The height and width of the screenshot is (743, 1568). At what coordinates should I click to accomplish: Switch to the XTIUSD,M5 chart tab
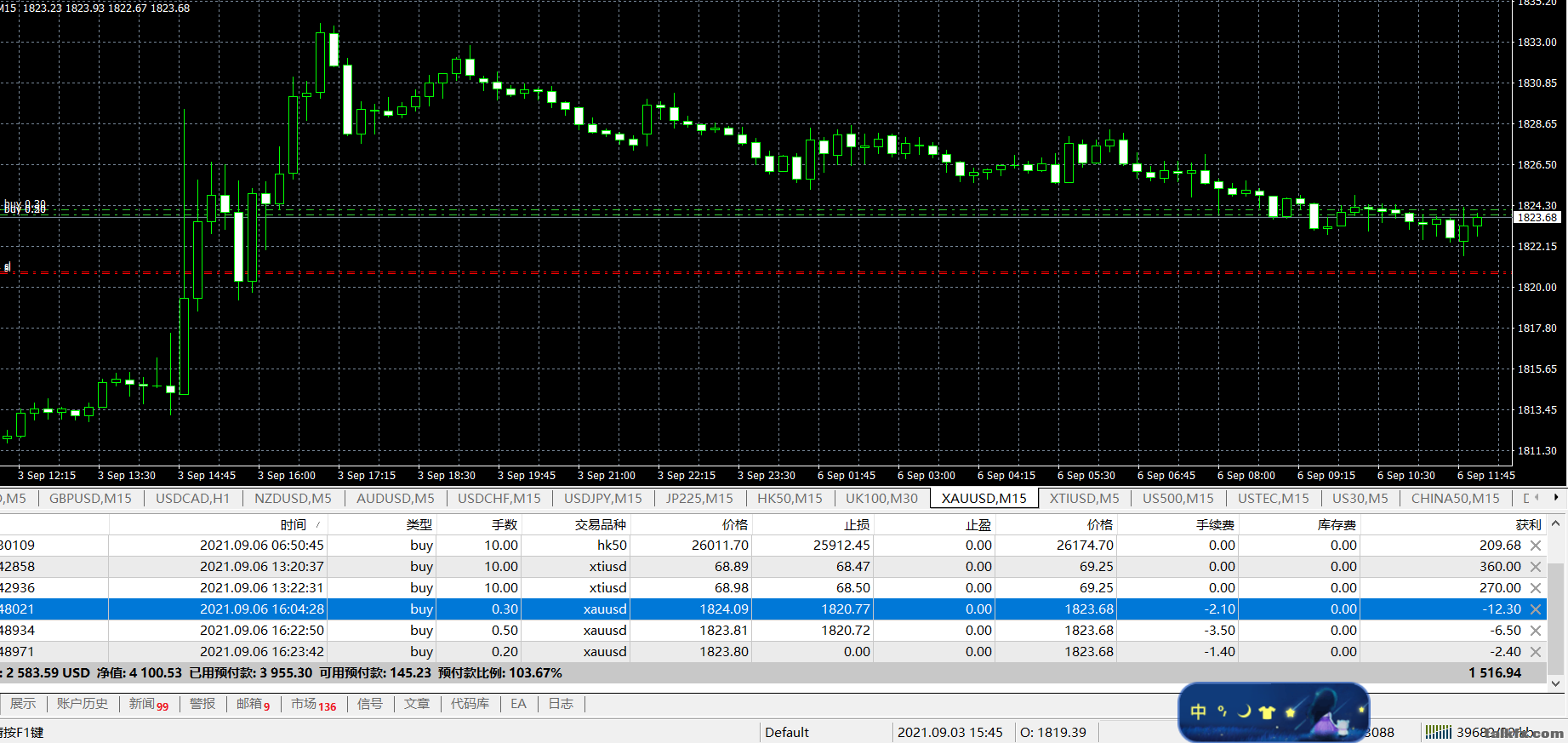pyautogui.click(x=1084, y=499)
